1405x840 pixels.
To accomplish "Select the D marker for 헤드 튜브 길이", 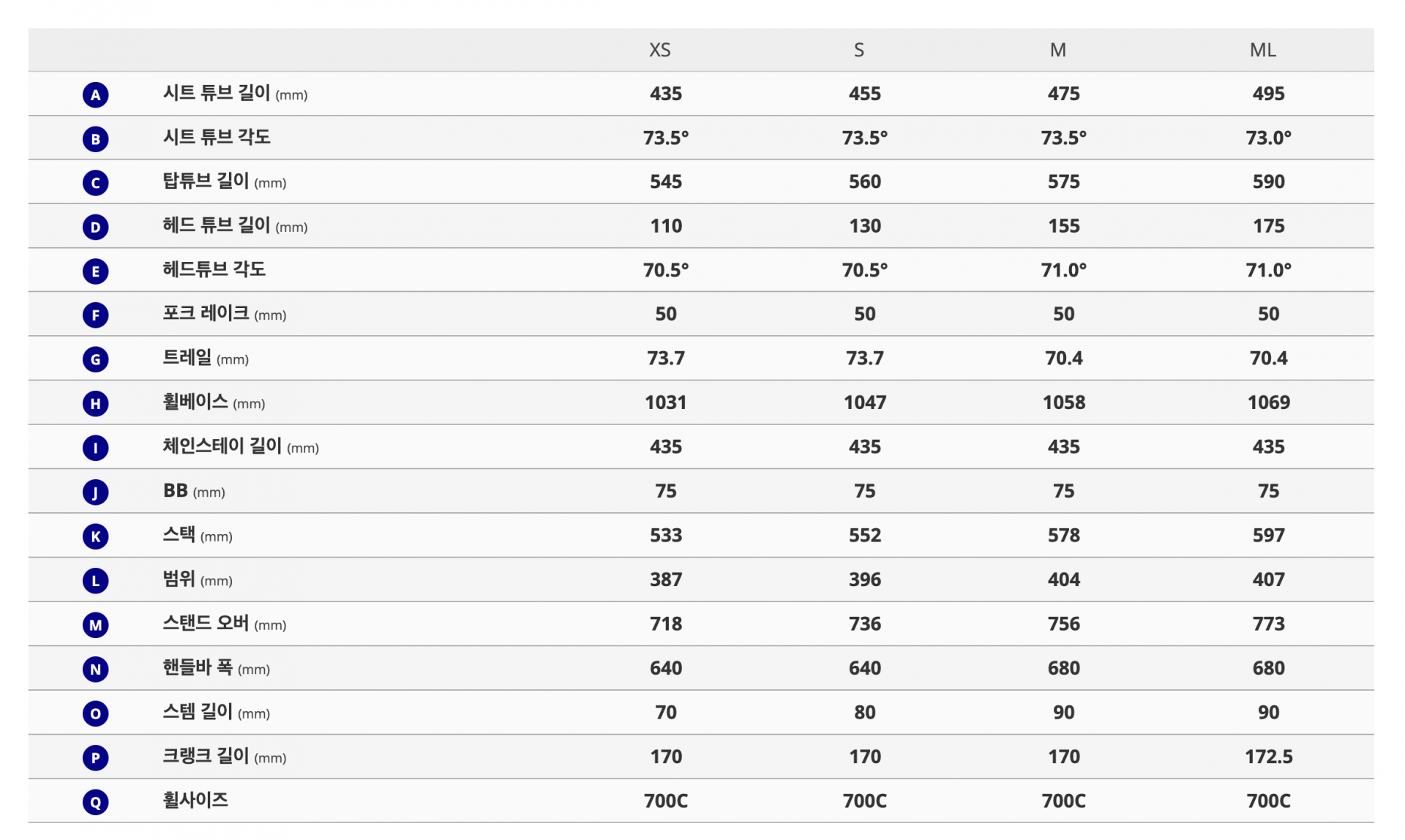I will coord(95,227).
